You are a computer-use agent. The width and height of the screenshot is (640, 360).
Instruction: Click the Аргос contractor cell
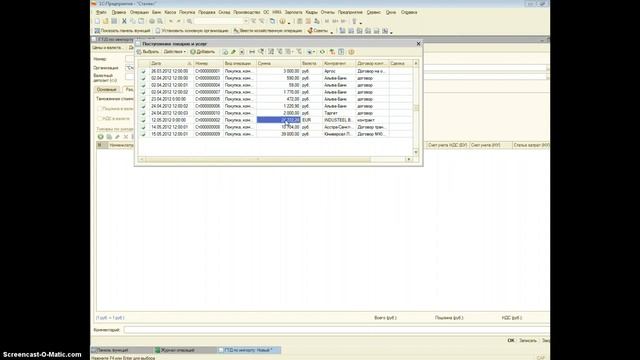339,71
